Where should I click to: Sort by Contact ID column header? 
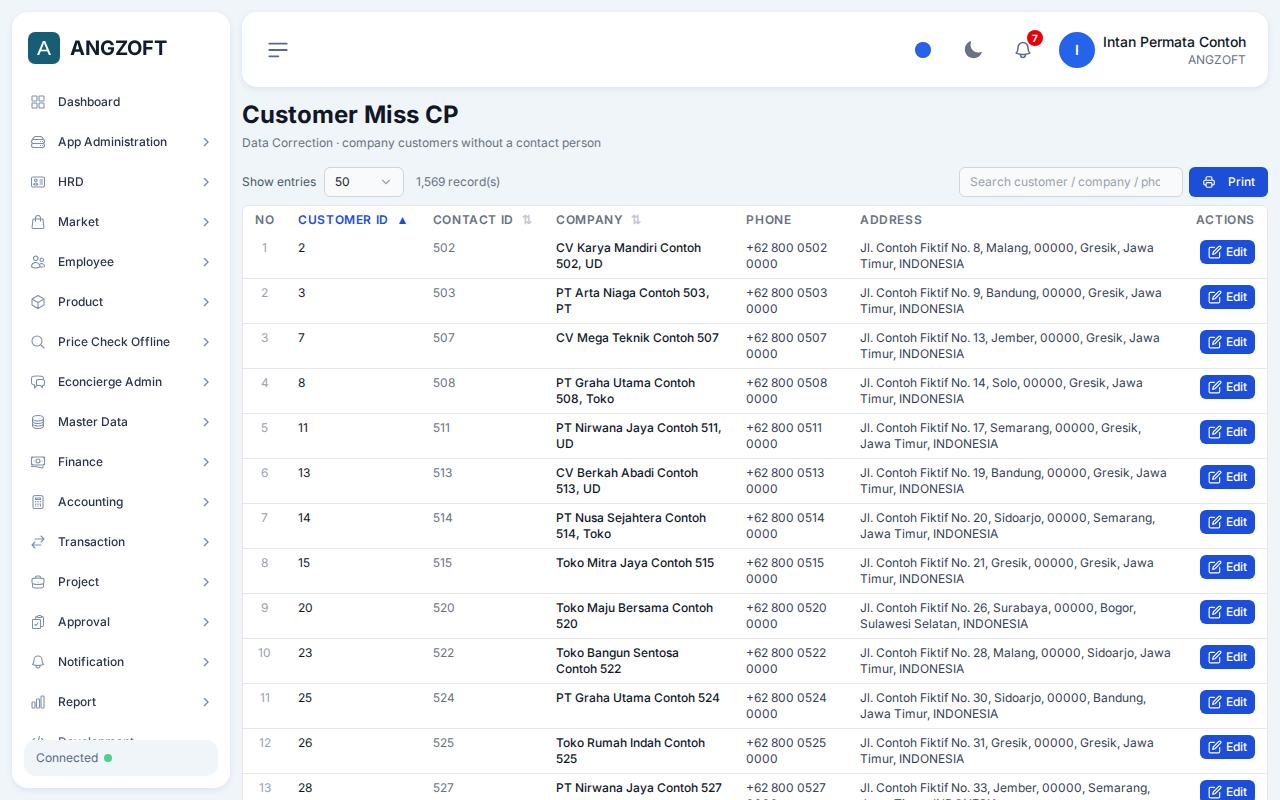482,220
